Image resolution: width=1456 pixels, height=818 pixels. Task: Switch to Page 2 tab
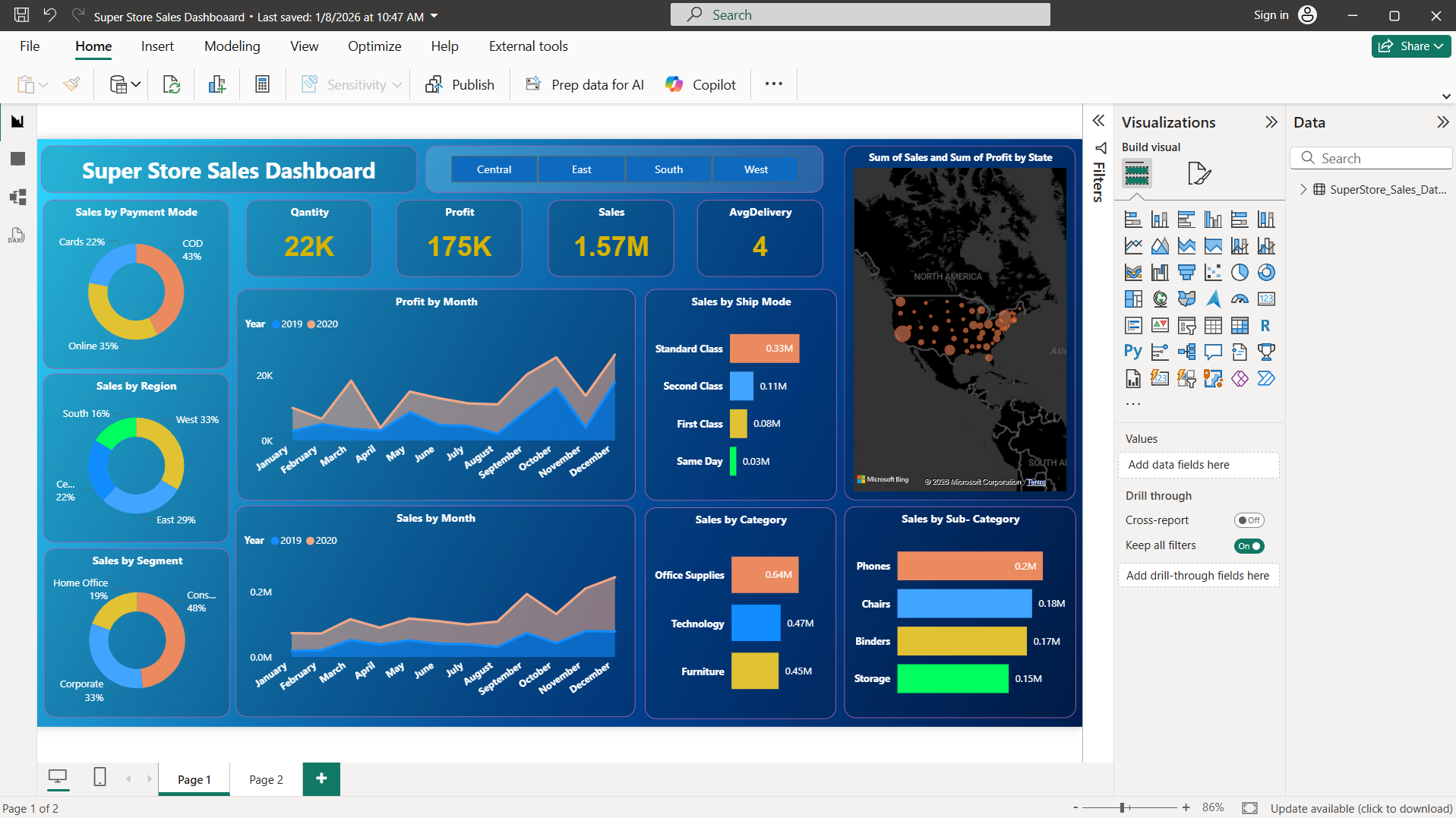[x=266, y=779]
